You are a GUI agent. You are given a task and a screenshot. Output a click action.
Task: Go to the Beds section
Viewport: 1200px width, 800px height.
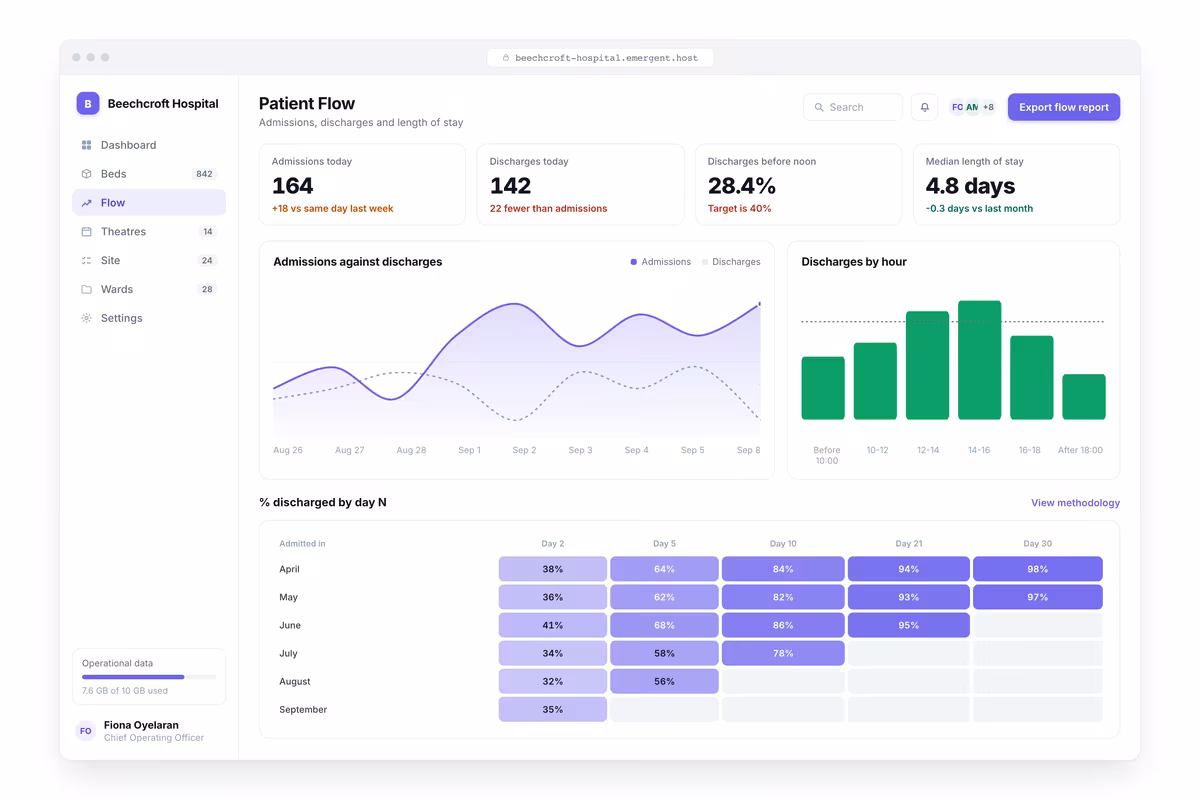click(149, 174)
